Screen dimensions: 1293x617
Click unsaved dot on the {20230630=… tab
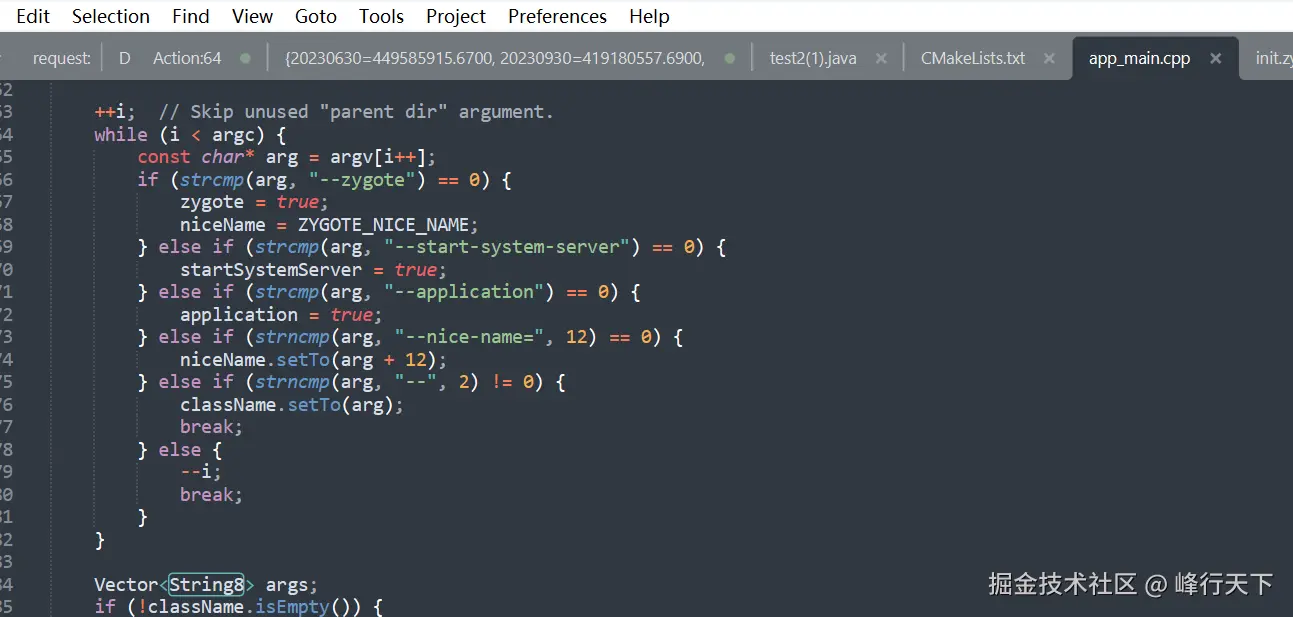tap(730, 58)
